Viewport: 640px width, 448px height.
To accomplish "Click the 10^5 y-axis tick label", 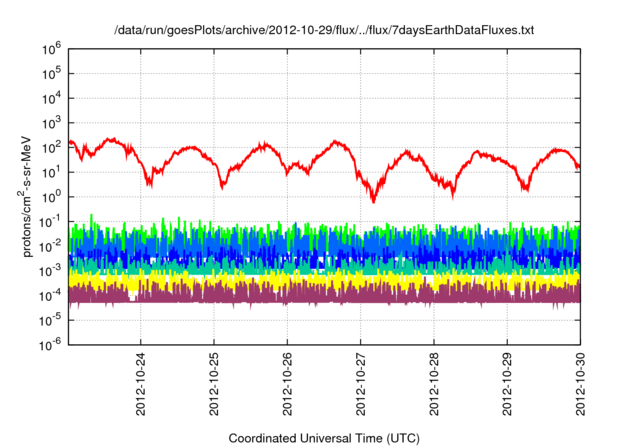I will pos(51,74).
